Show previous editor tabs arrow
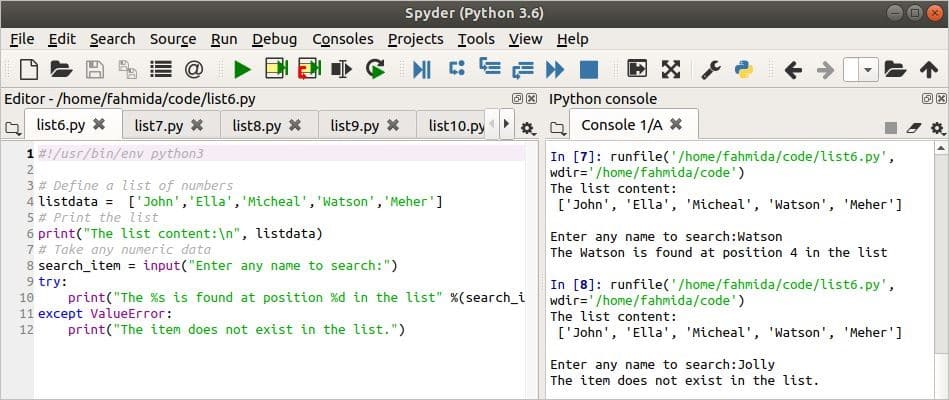 point(492,125)
